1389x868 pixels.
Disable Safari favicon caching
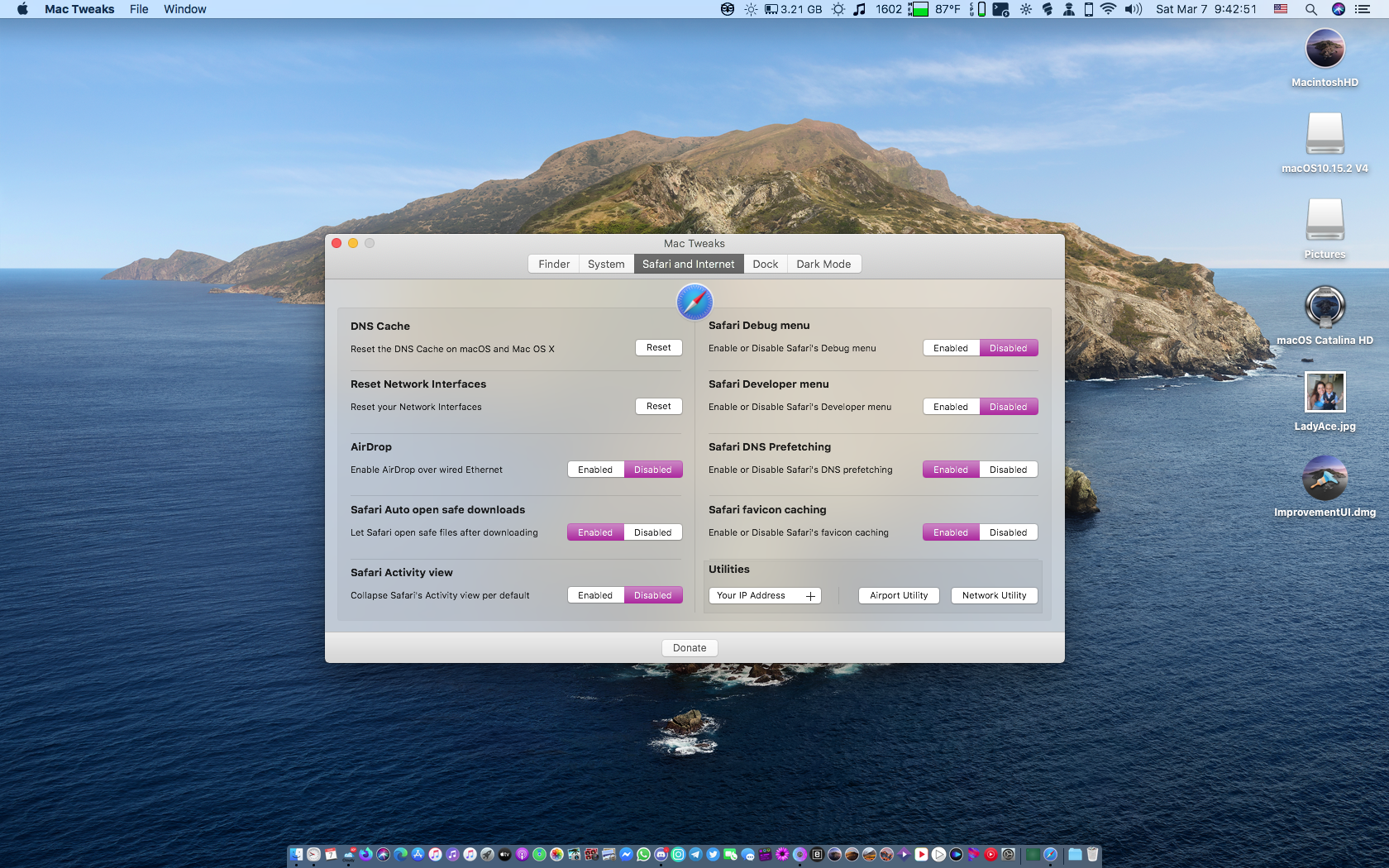(x=1009, y=532)
